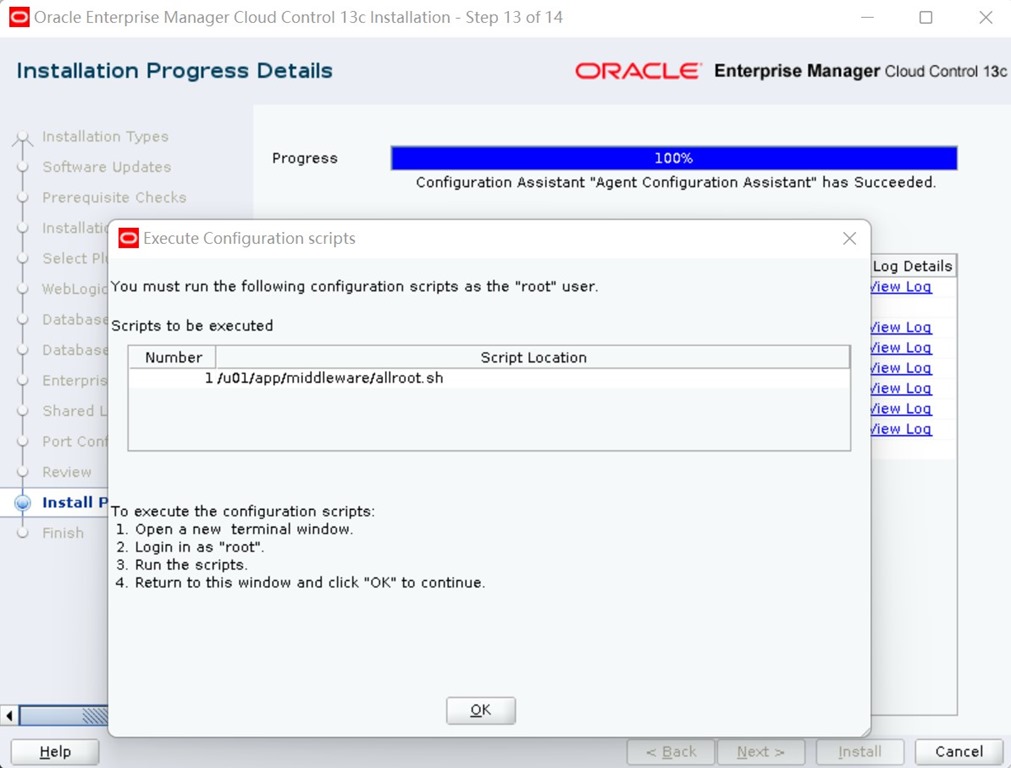Close the installer window
The width and height of the screenshot is (1011, 768).
985,17
